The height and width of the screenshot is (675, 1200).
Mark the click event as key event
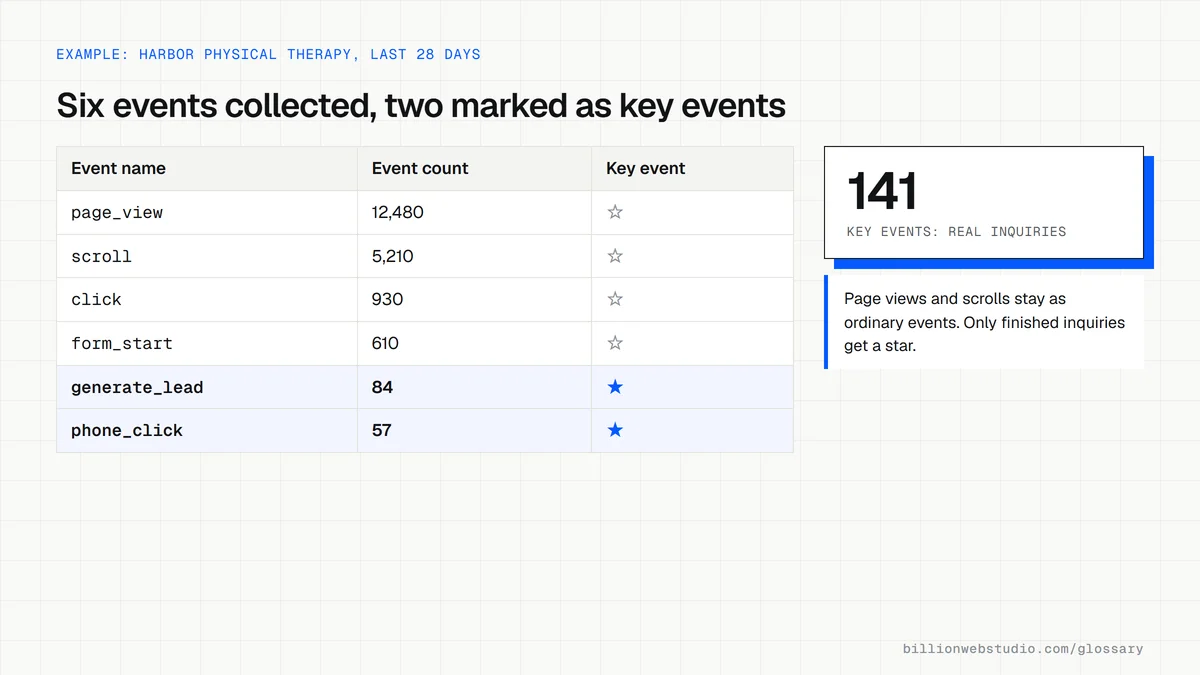(x=615, y=299)
